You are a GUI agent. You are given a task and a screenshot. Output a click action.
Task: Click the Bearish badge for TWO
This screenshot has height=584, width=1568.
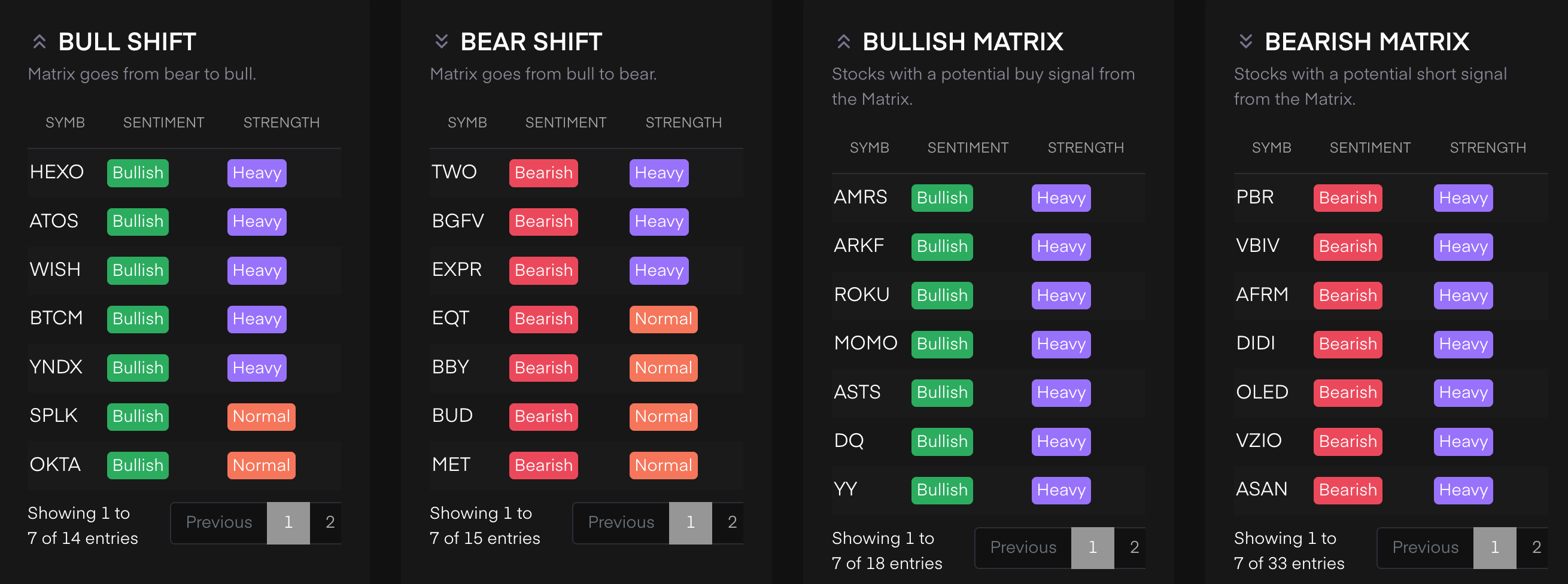click(543, 173)
